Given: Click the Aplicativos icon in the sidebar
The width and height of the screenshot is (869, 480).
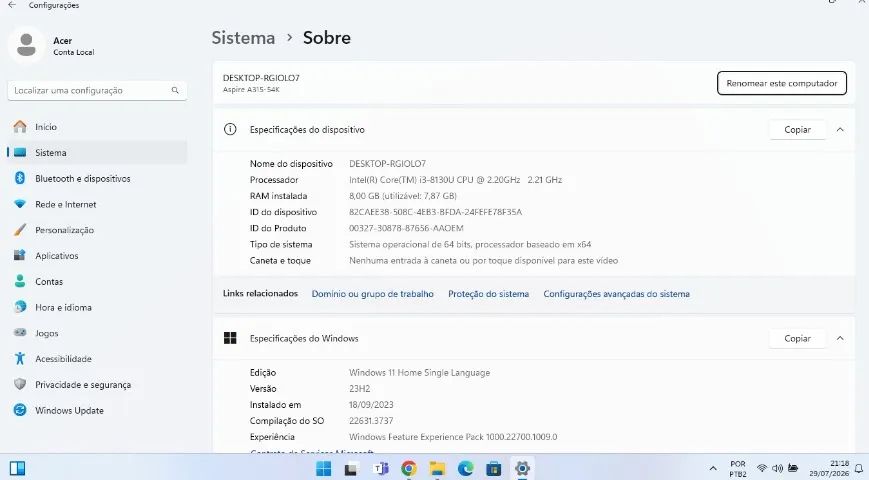Looking at the screenshot, I should coord(20,256).
